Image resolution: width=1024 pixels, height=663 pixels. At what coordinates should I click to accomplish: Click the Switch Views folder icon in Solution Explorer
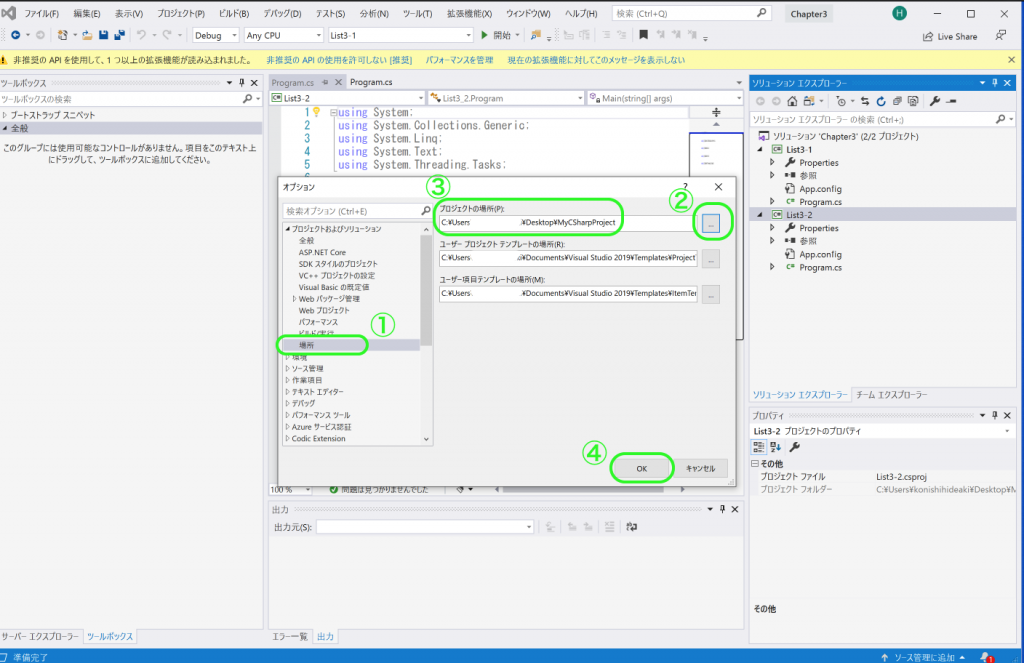[x=809, y=101]
